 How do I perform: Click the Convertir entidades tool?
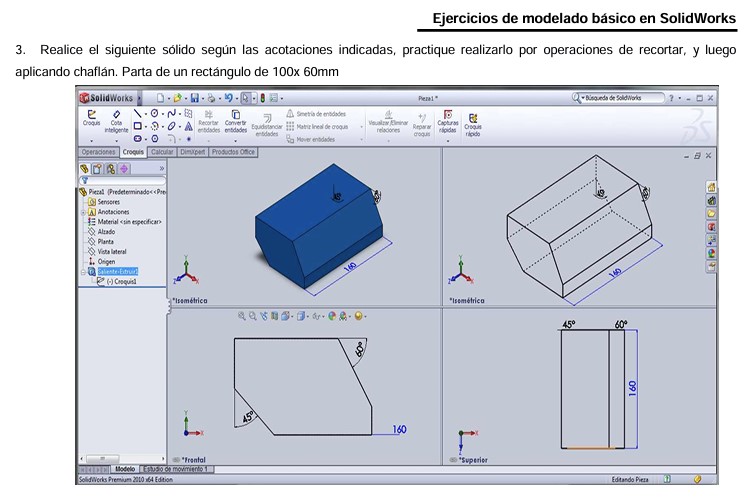pyautogui.click(x=235, y=121)
